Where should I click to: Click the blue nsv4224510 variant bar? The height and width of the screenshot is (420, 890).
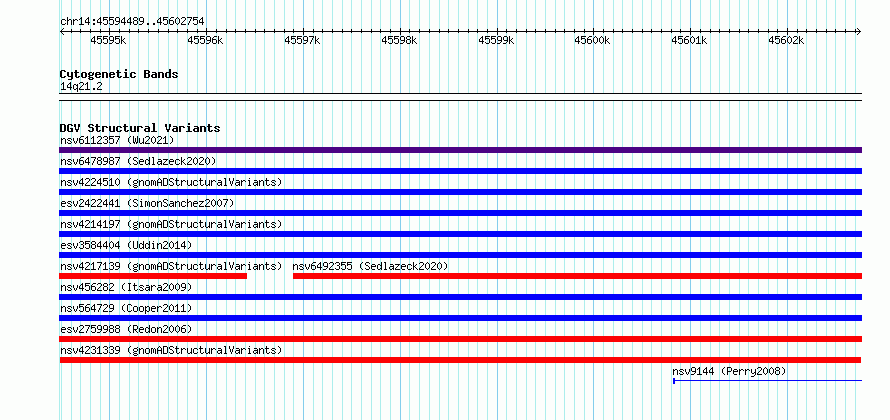(x=460, y=192)
